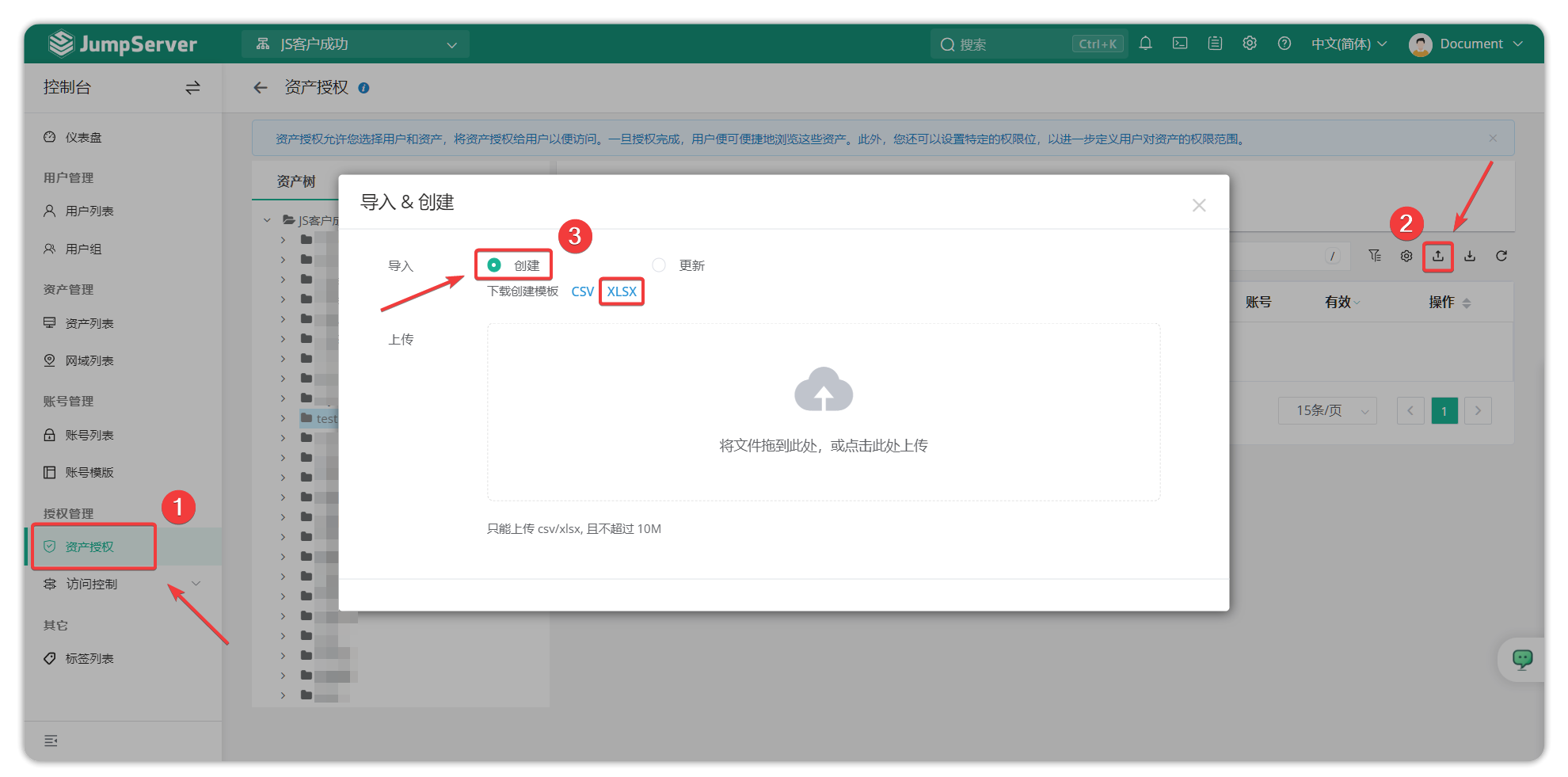Open the 中文(简体) language dropdown
Viewport: 1568px width, 777px height.
point(1349,44)
